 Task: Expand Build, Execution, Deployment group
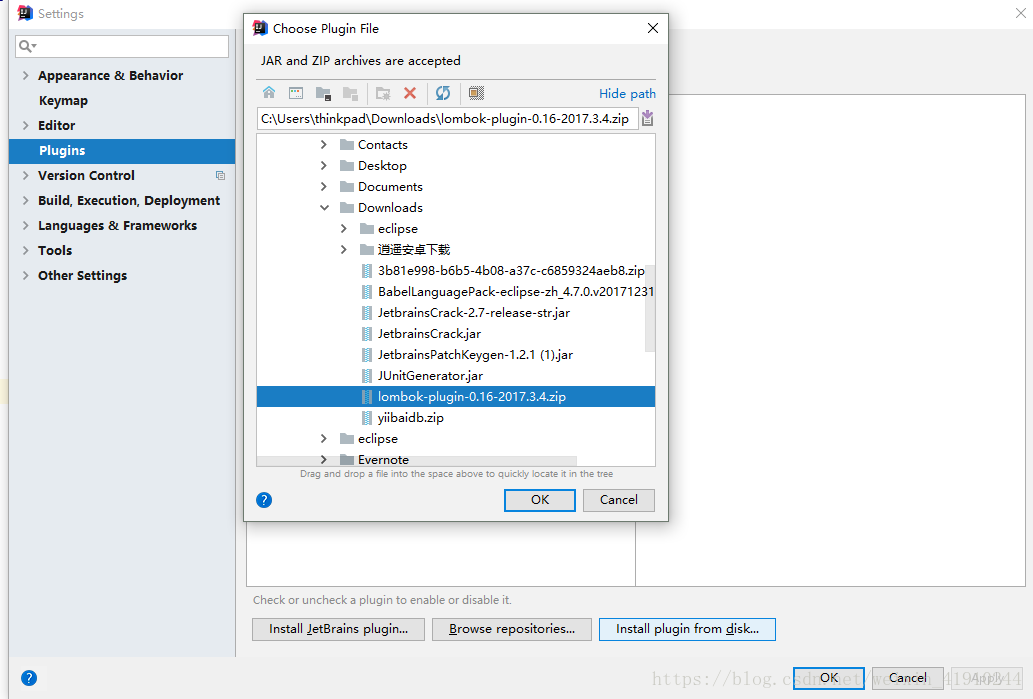pos(26,200)
